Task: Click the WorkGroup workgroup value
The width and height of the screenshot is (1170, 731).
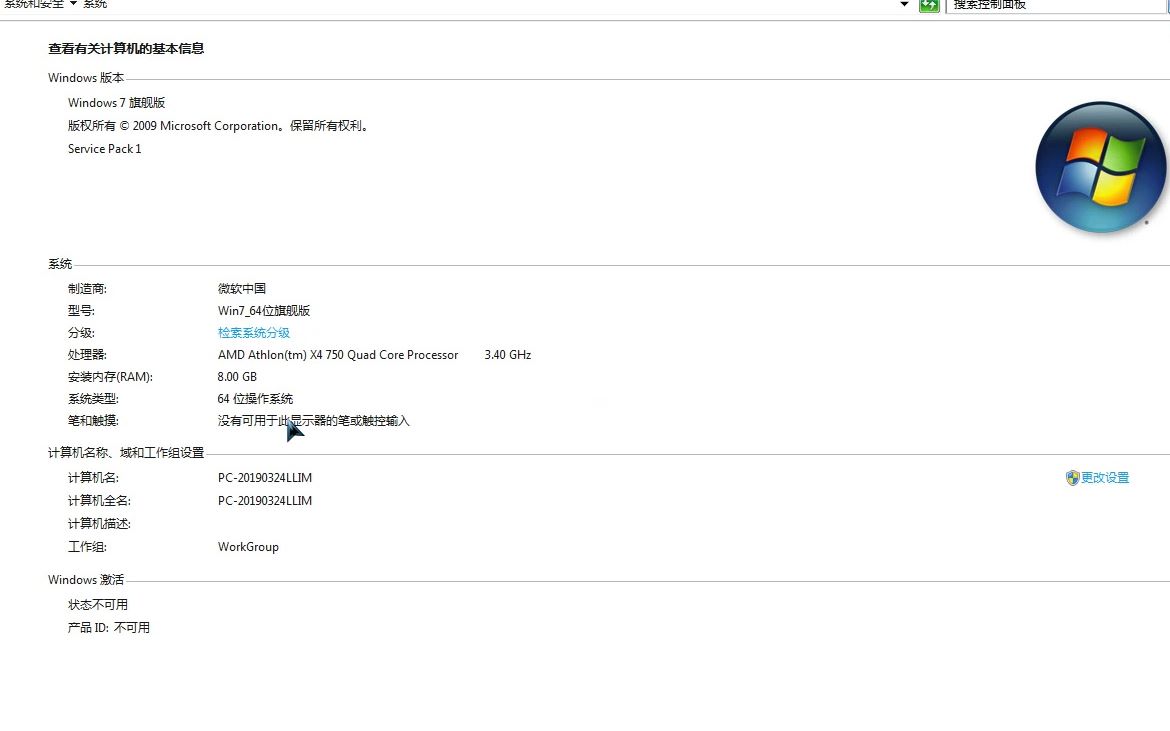Action: pos(247,546)
